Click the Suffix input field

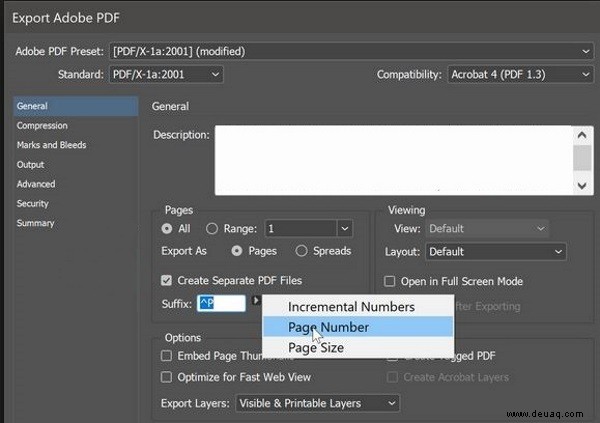click(221, 303)
